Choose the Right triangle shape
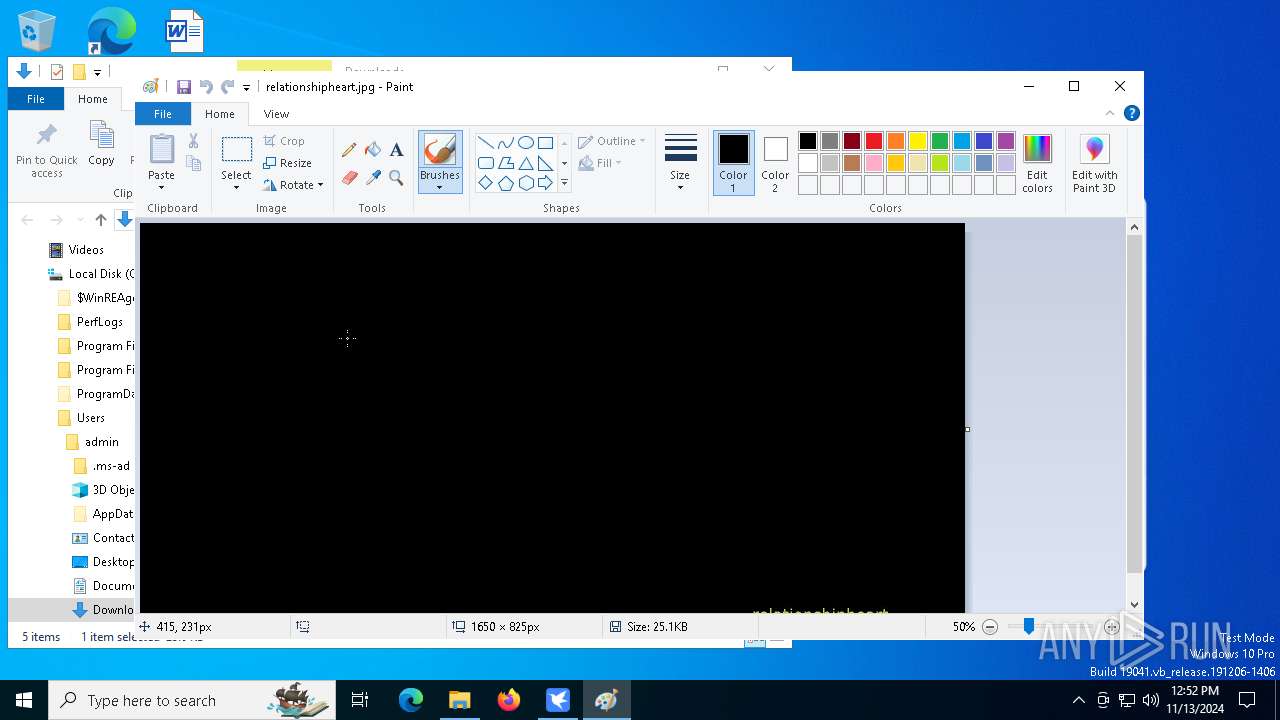 (x=545, y=163)
